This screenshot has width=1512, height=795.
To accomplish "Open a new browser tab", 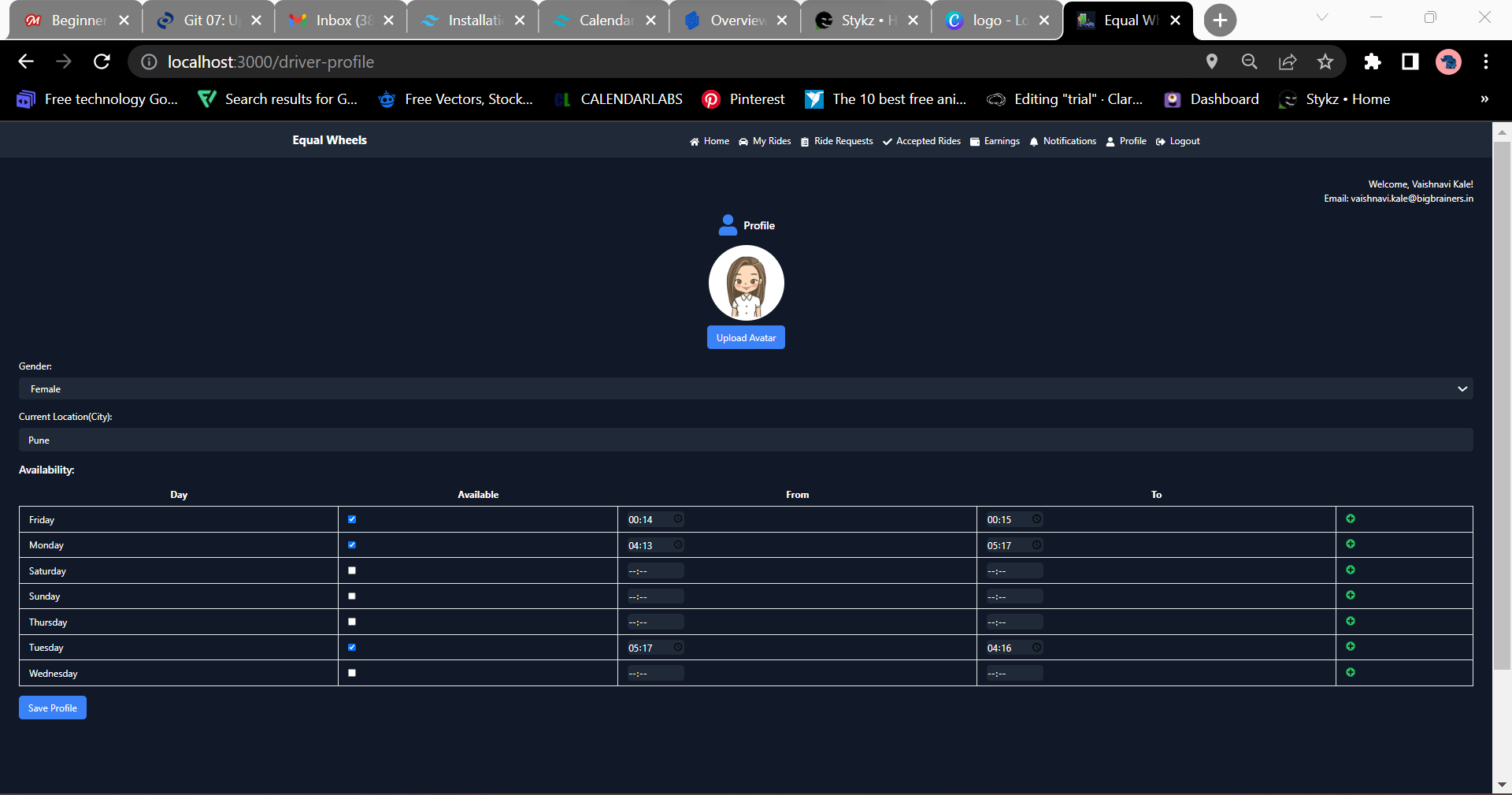I will pyautogui.click(x=1220, y=20).
